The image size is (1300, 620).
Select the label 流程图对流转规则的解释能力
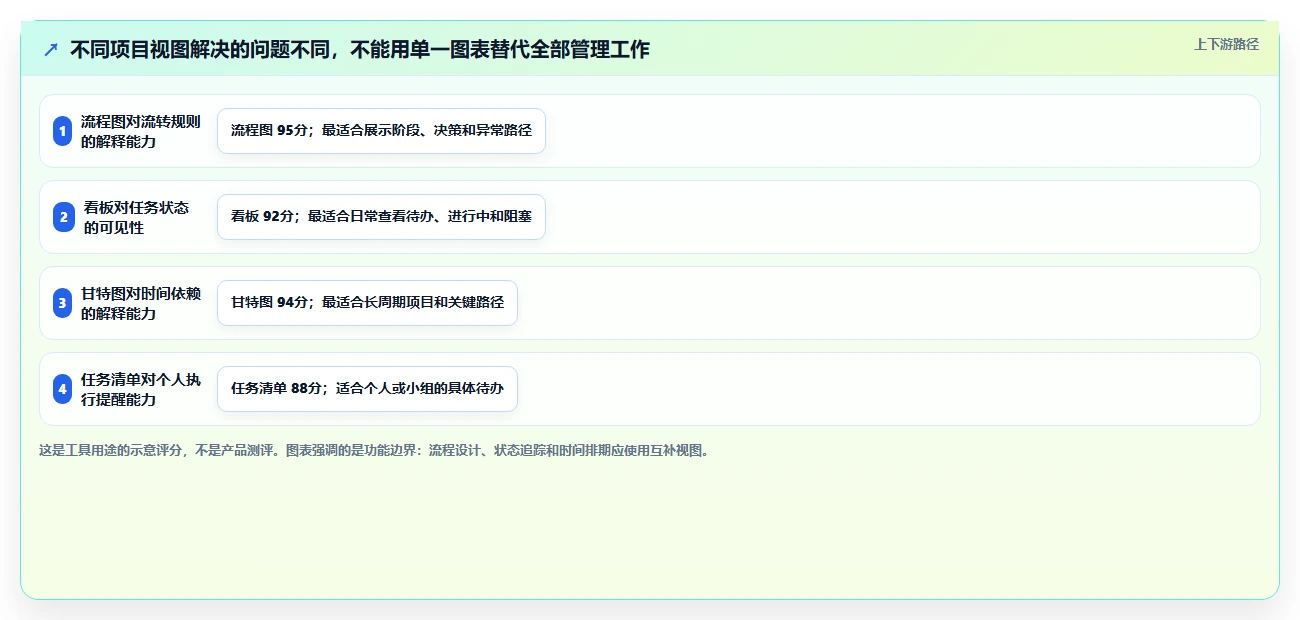click(x=141, y=131)
